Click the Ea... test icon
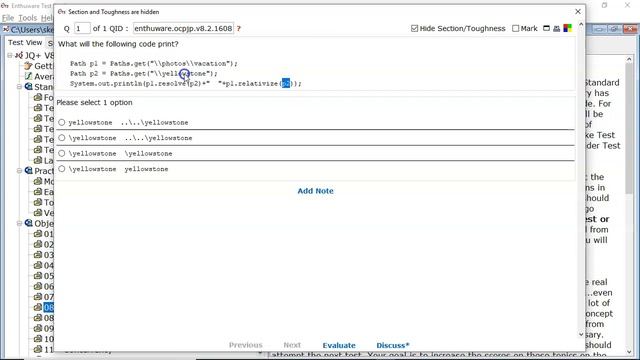 pos(38,192)
